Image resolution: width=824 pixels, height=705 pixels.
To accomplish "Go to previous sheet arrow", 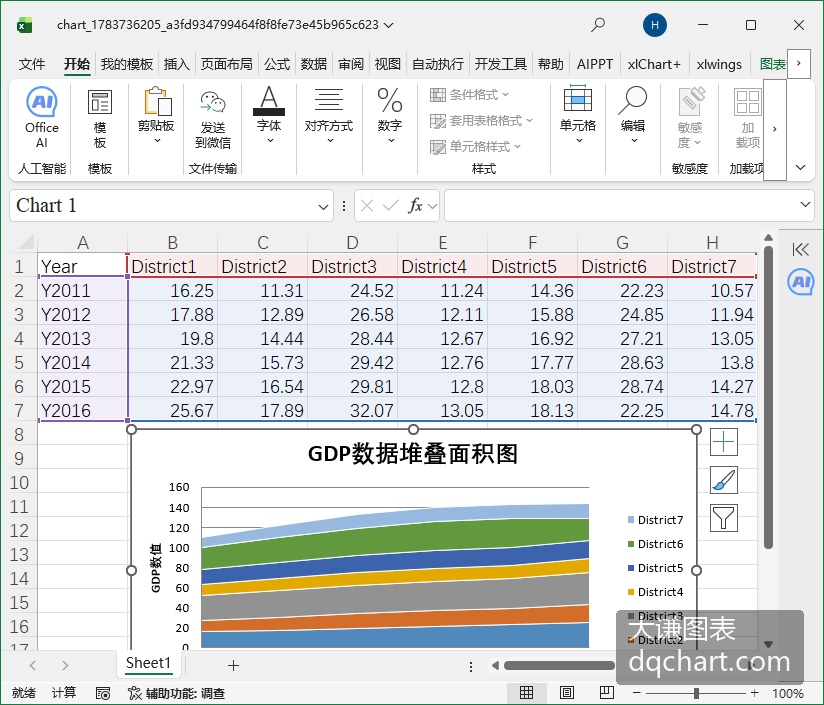I will (33, 666).
